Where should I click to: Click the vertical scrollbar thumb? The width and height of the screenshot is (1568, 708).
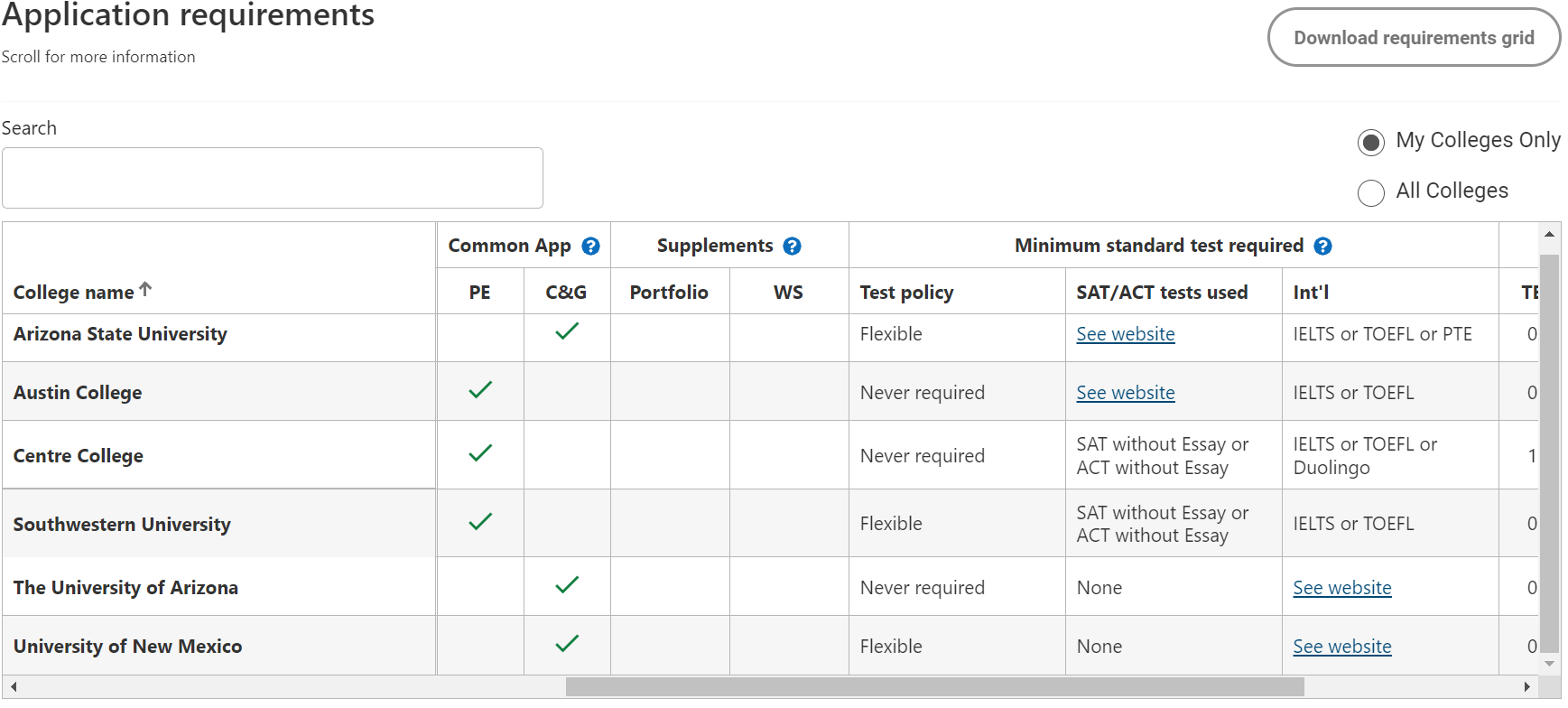1549,452
